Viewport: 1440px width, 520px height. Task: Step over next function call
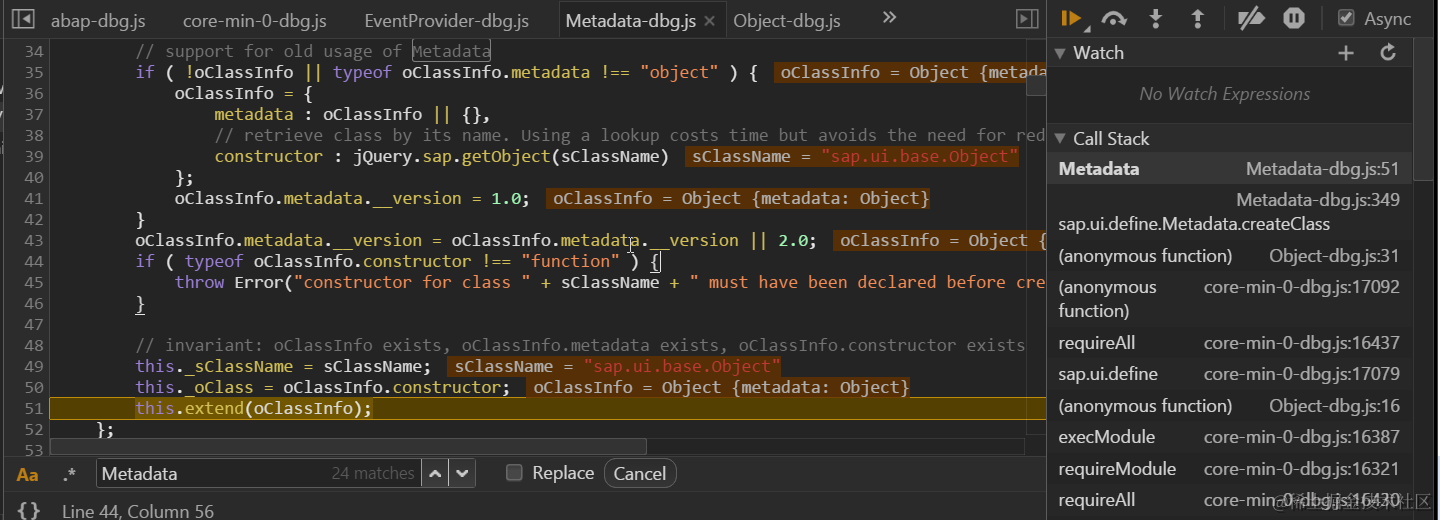point(1114,18)
